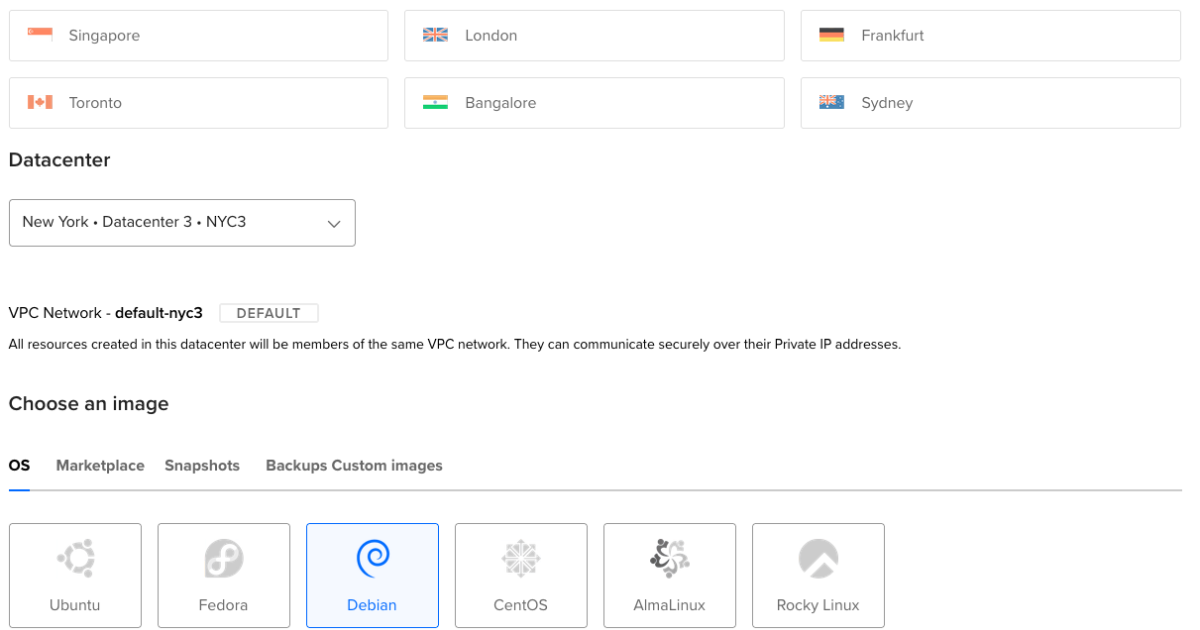Viewport: 1200px width, 630px height.
Task: Click the Canadian flag beside Toronto
Action: [x=40, y=102]
